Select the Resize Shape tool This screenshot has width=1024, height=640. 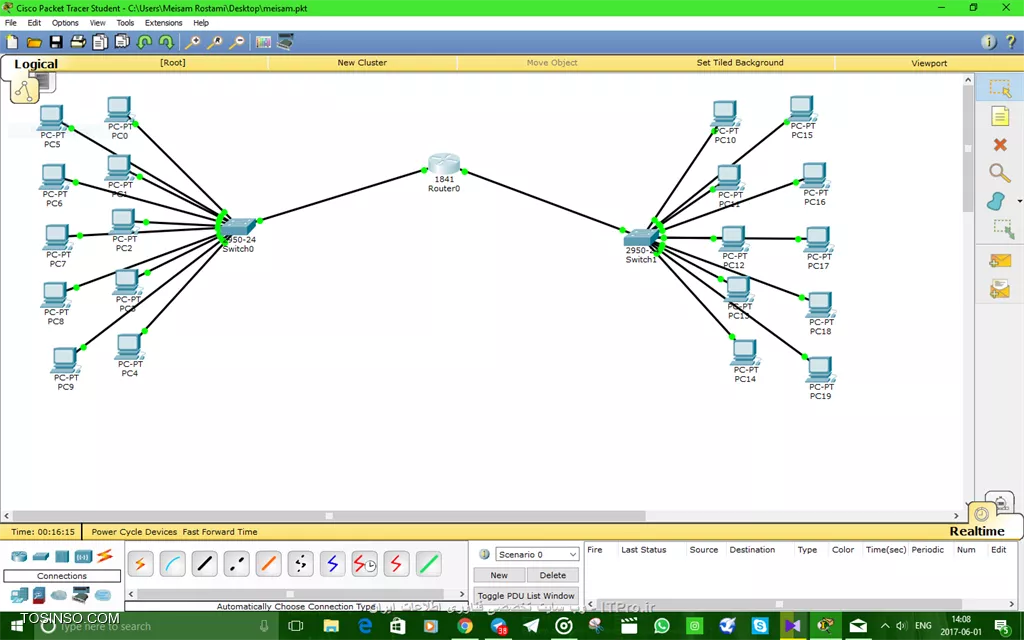pos(1002,229)
